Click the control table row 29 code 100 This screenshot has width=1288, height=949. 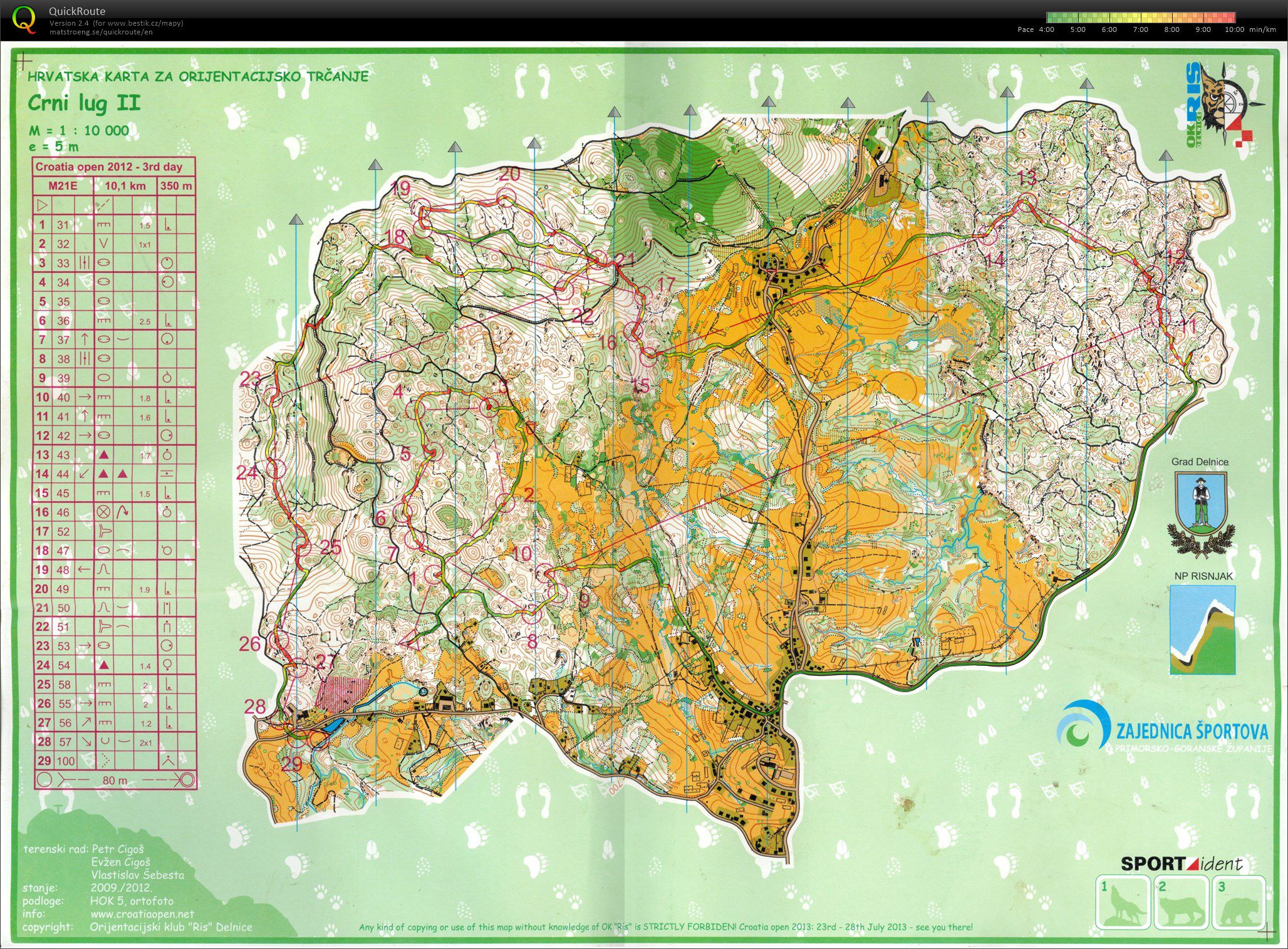(66, 761)
